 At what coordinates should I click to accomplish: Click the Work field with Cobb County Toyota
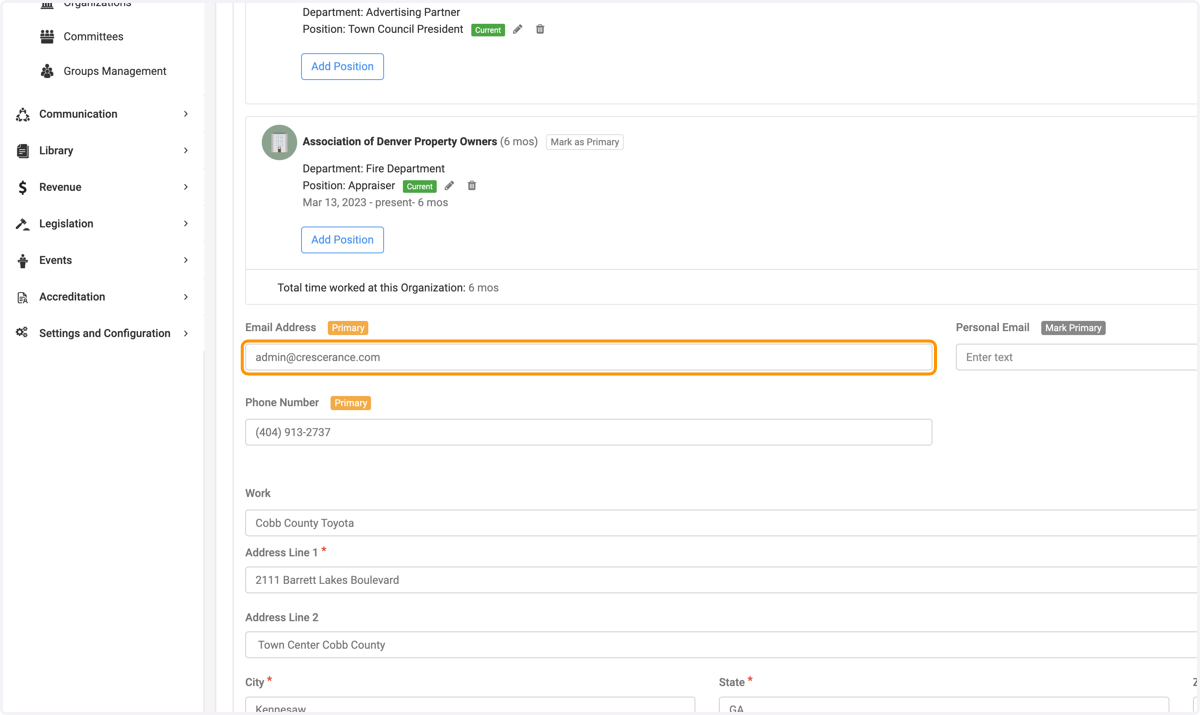coord(721,523)
